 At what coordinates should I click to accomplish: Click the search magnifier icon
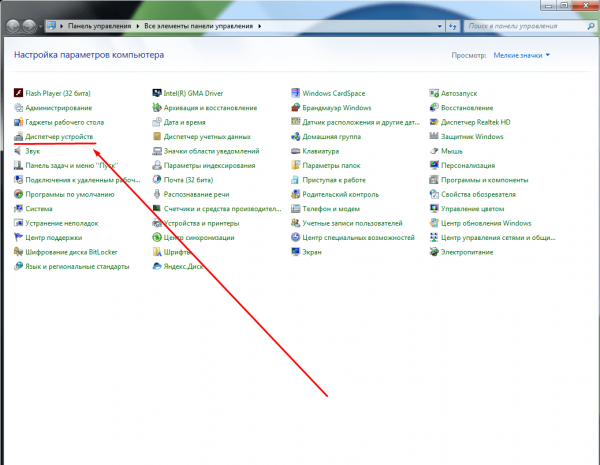[x=591, y=26]
